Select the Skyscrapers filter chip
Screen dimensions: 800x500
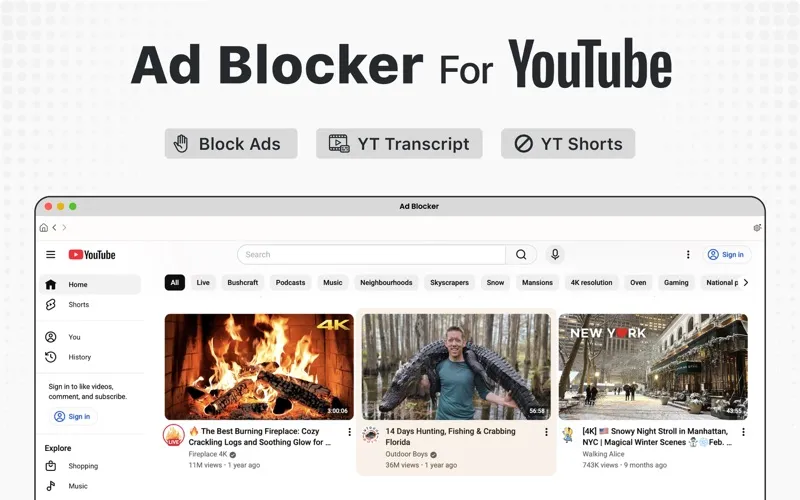[449, 283]
